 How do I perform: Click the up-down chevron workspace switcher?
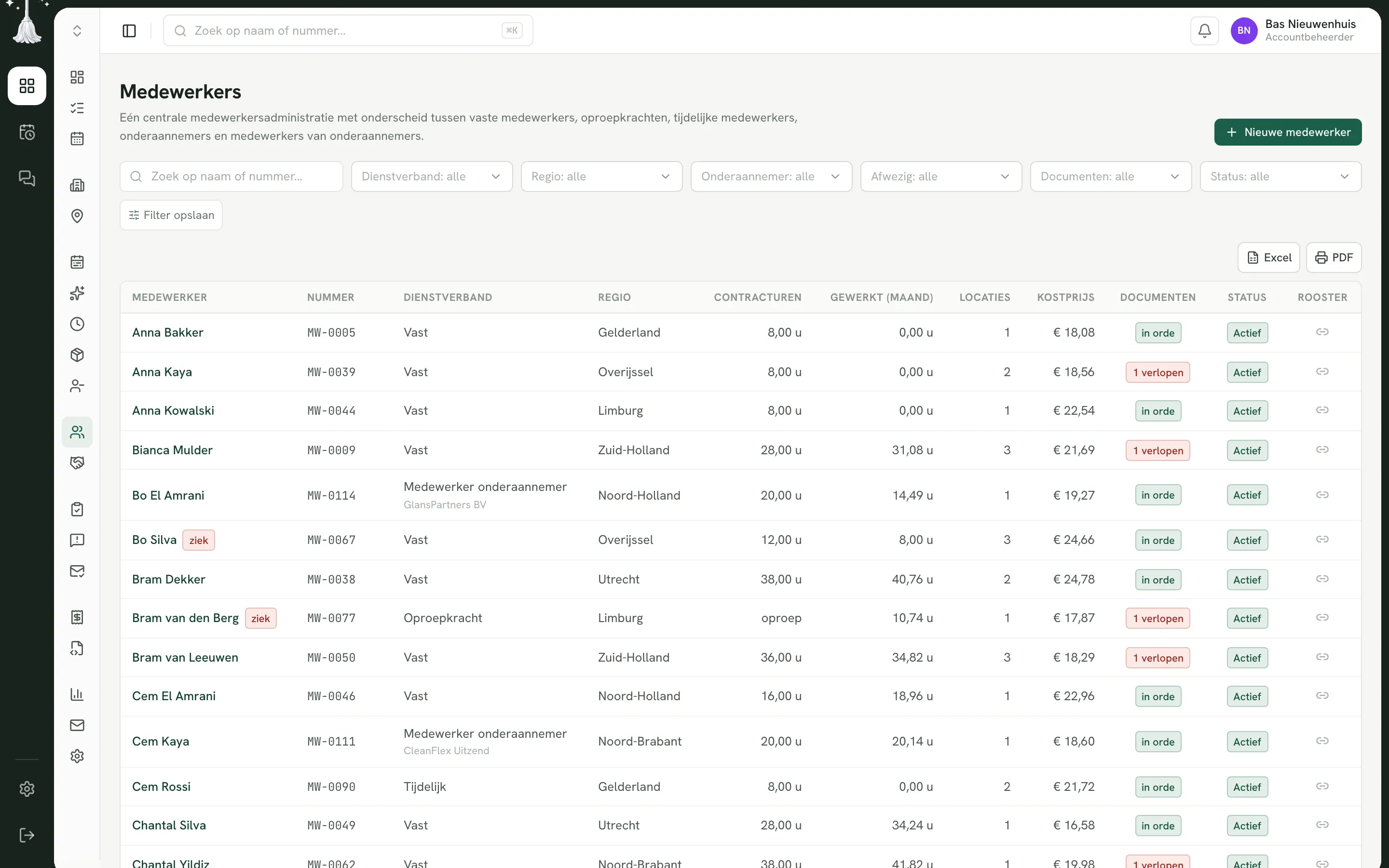coord(77,30)
